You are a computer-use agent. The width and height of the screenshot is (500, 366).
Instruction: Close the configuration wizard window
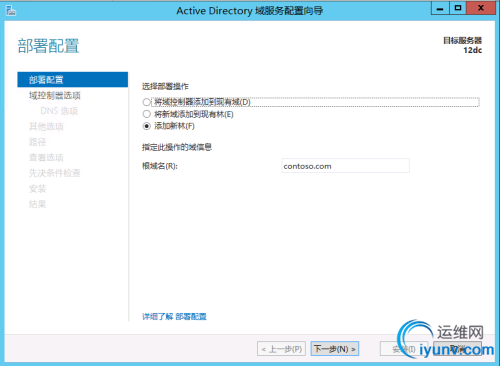point(481,8)
